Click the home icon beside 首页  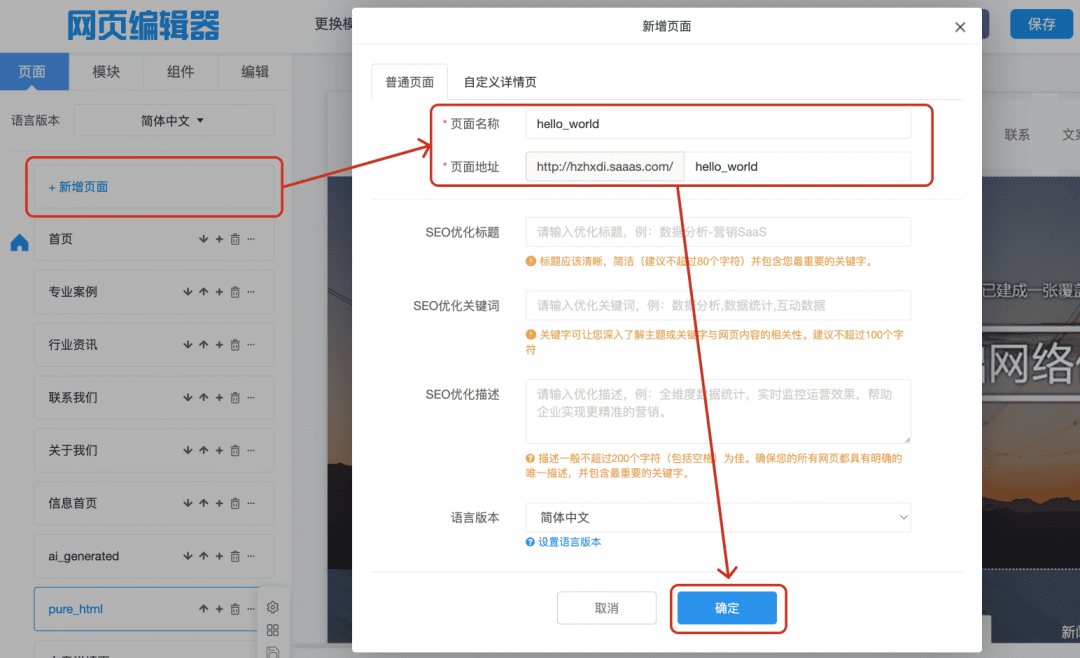(19, 243)
